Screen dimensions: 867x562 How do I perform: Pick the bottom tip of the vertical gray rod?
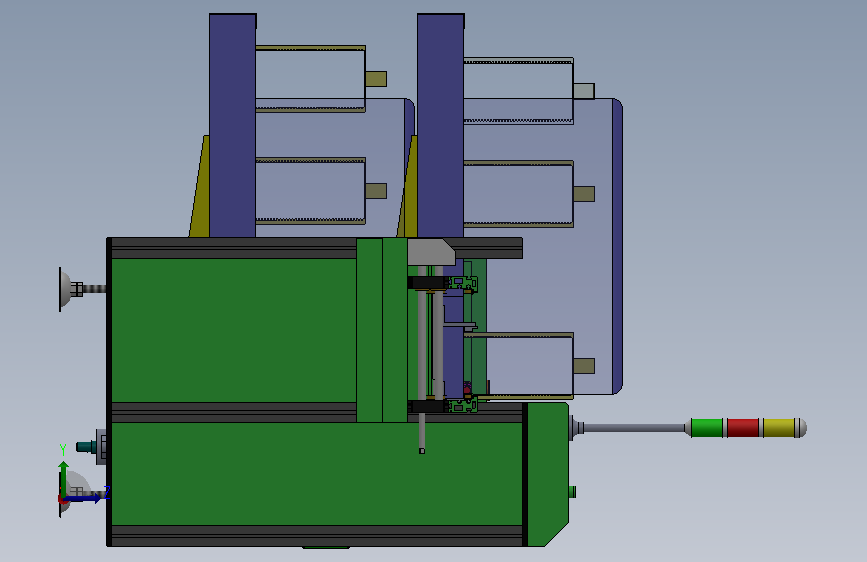click(422, 451)
